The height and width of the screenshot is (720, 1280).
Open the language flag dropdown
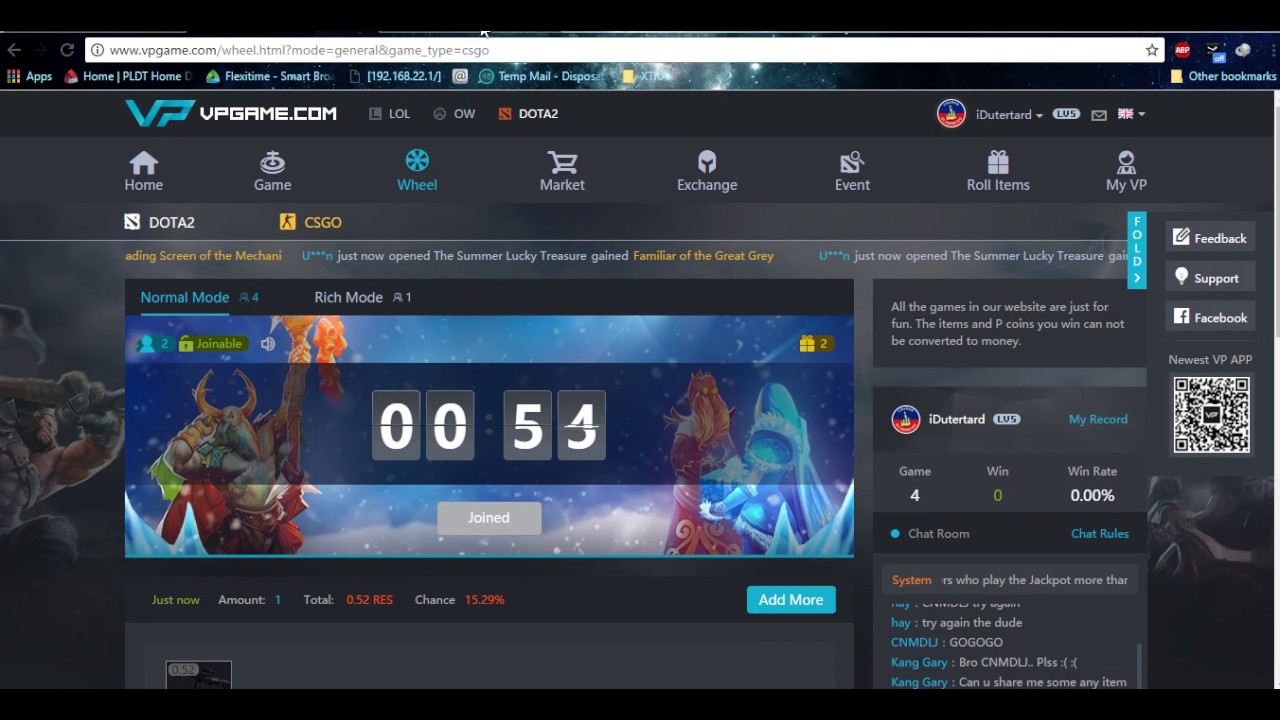[x=1131, y=114]
